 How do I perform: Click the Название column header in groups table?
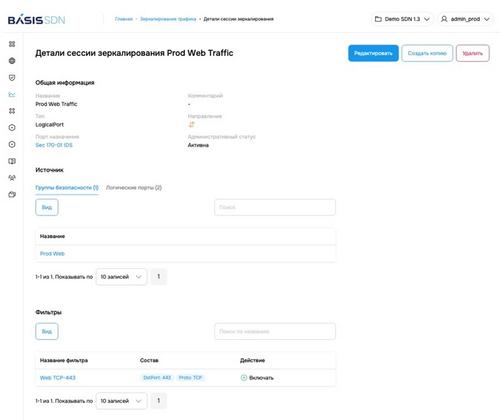coord(52,236)
